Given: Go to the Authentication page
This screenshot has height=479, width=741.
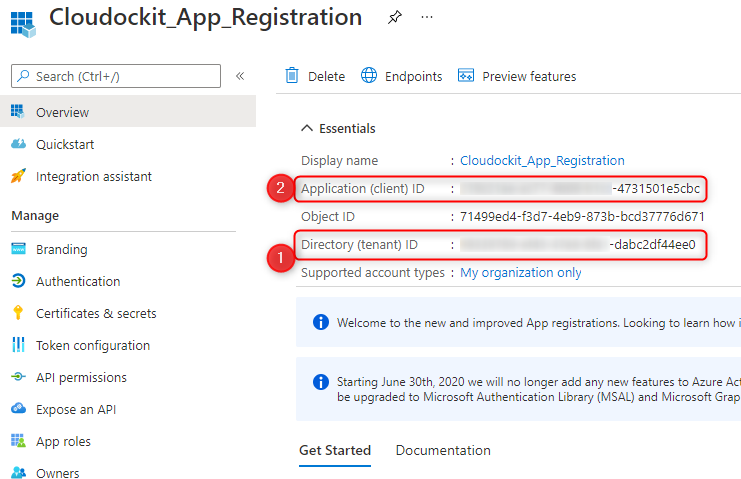Looking at the screenshot, I should coord(78,281).
